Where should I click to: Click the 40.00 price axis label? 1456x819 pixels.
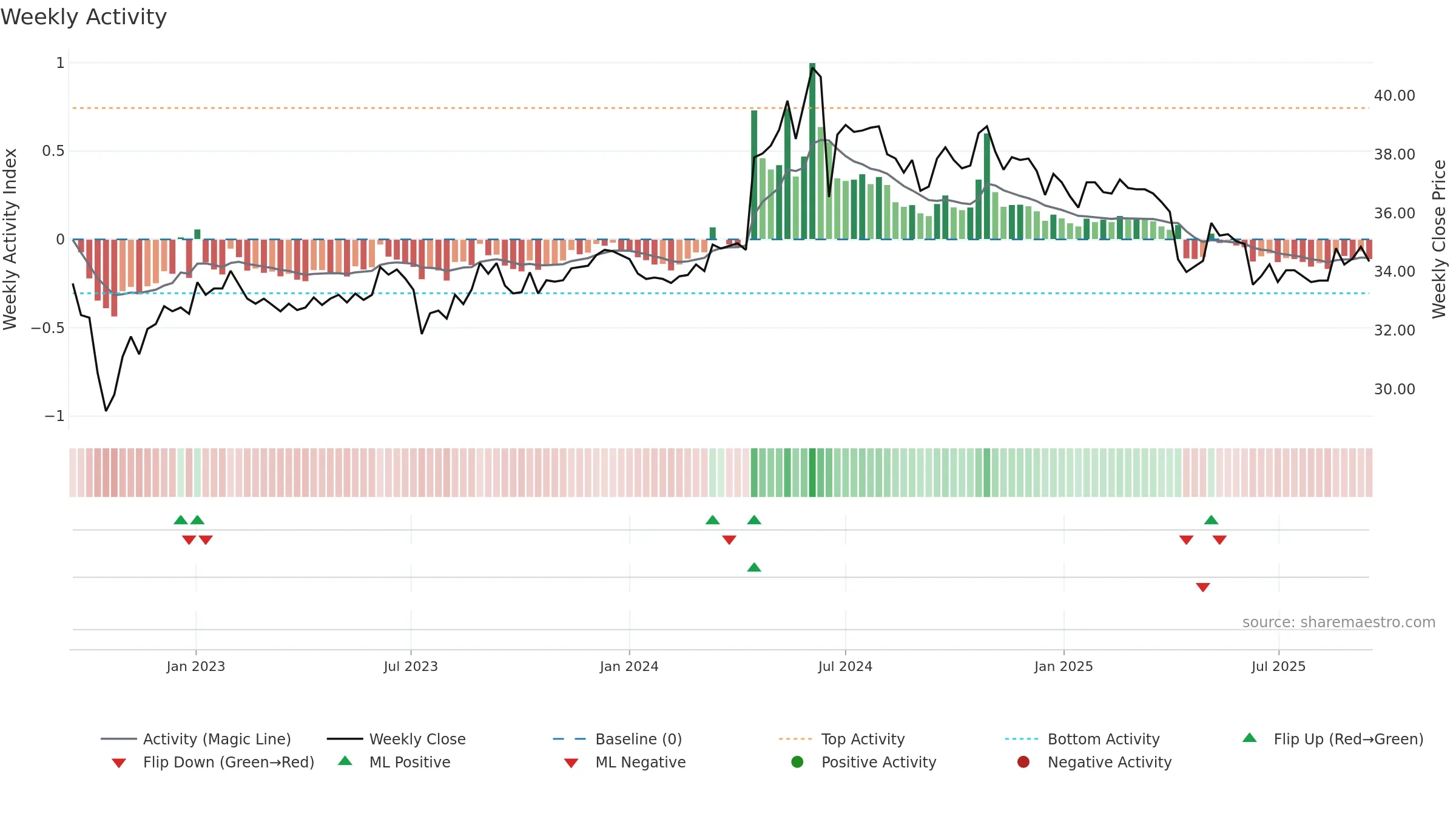[1395, 95]
